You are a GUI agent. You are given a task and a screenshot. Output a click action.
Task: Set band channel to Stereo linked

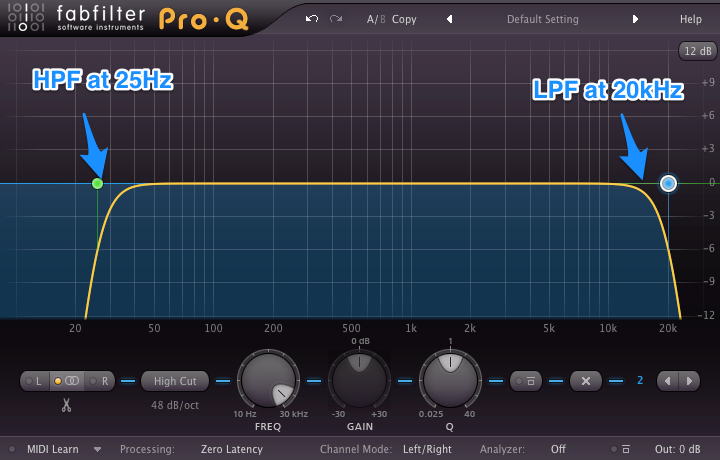coord(67,381)
